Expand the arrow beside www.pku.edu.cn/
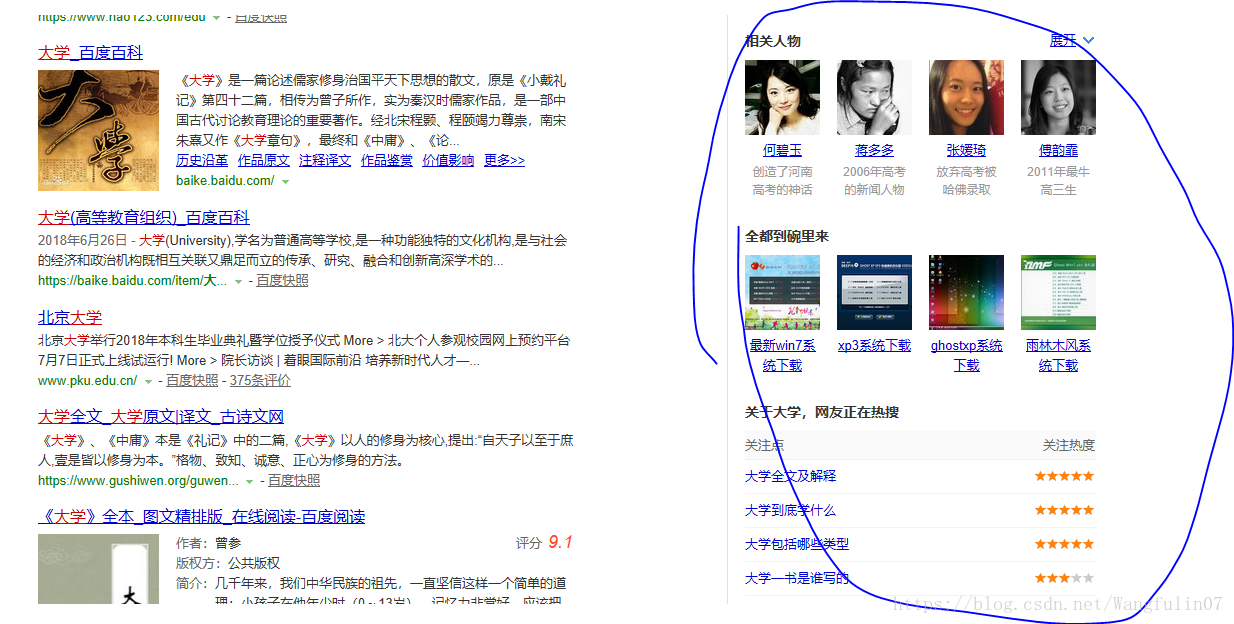The height and width of the screenshot is (624, 1234). [x=148, y=381]
